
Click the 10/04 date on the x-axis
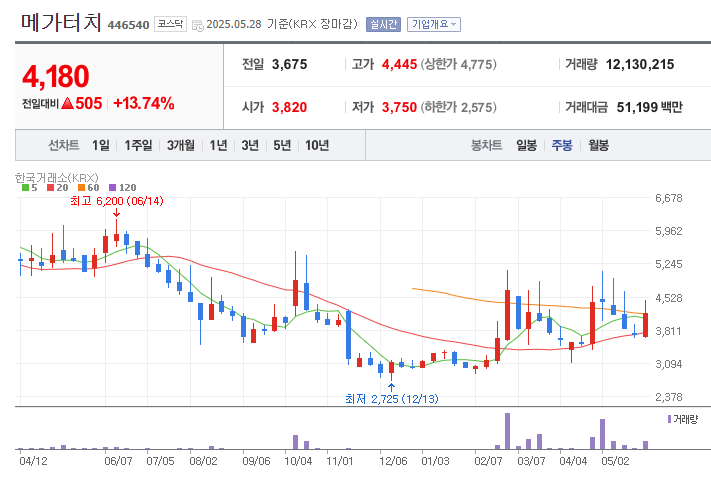(x=298, y=461)
